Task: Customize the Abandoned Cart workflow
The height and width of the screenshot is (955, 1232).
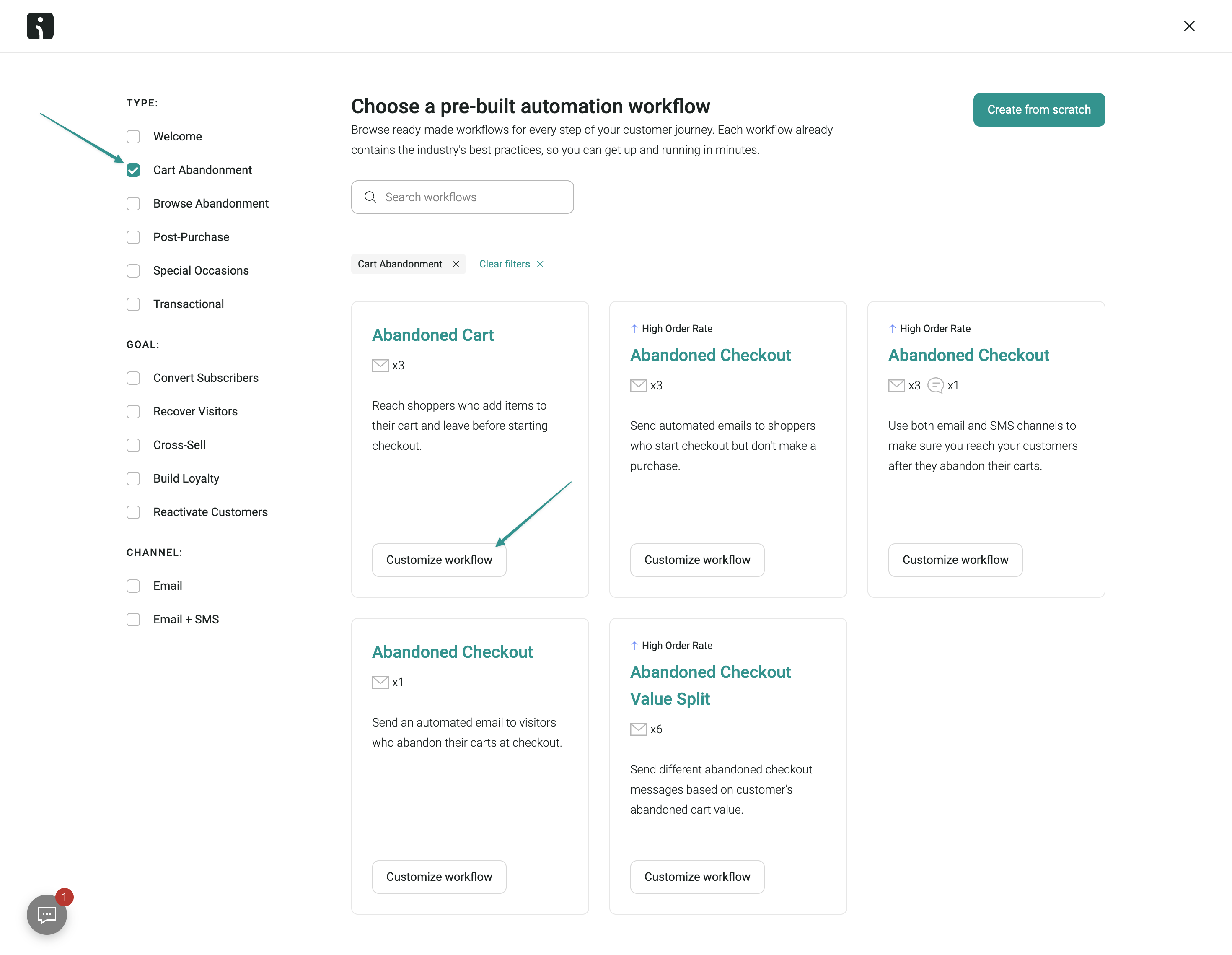Action: coord(439,559)
